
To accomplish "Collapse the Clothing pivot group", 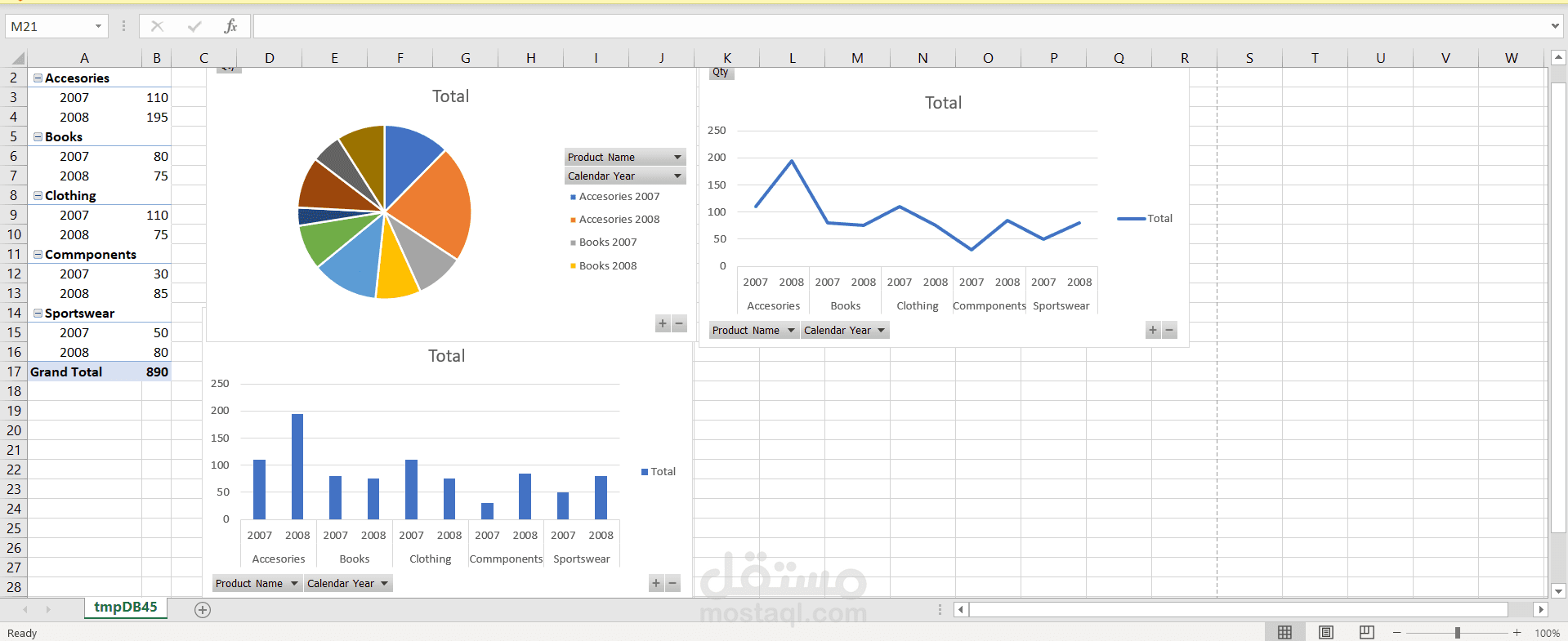I will 38,195.
